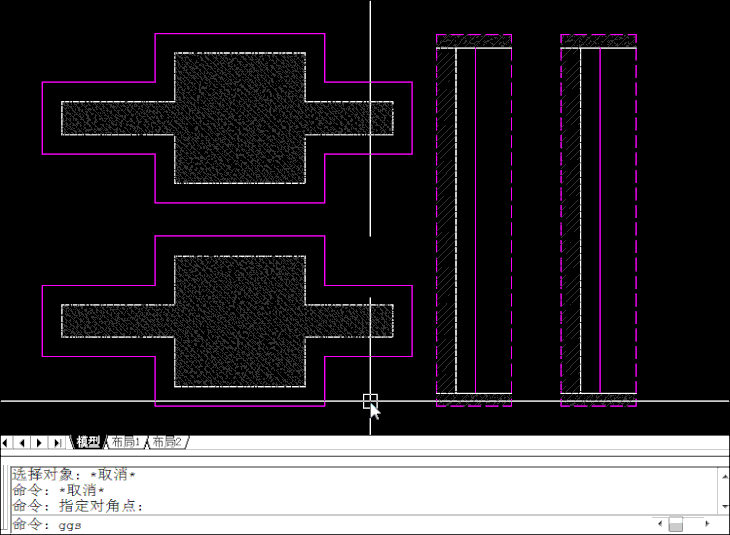730x535 pixels.
Task: Click the previous layout tab arrow
Action: coord(23,443)
